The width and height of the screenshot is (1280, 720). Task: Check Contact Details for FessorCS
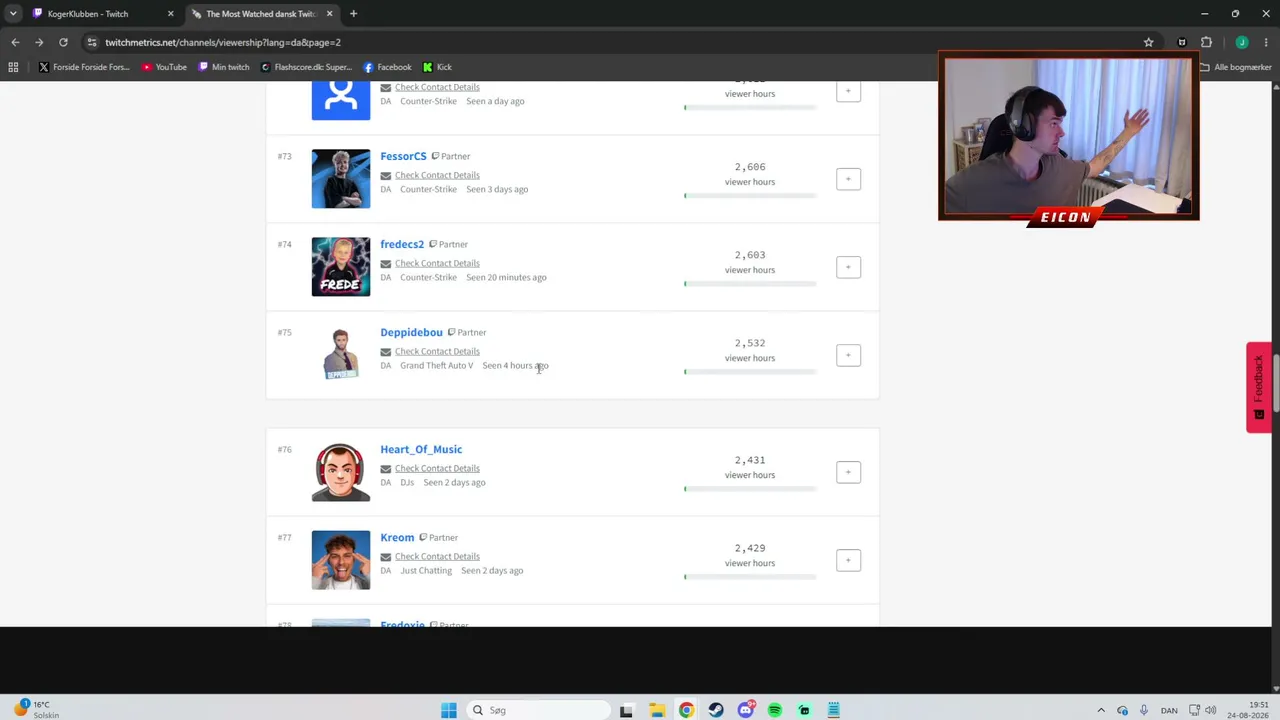[437, 175]
